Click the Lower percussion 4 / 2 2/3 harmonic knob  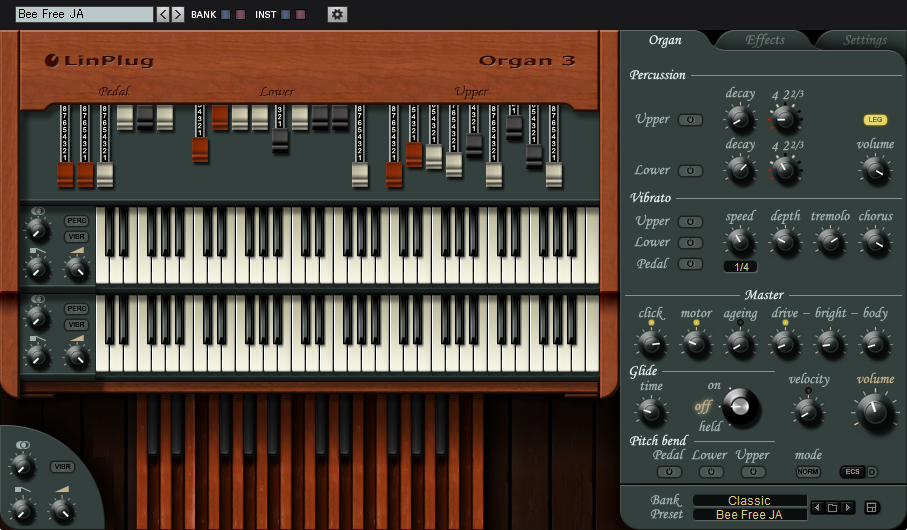point(786,170)
